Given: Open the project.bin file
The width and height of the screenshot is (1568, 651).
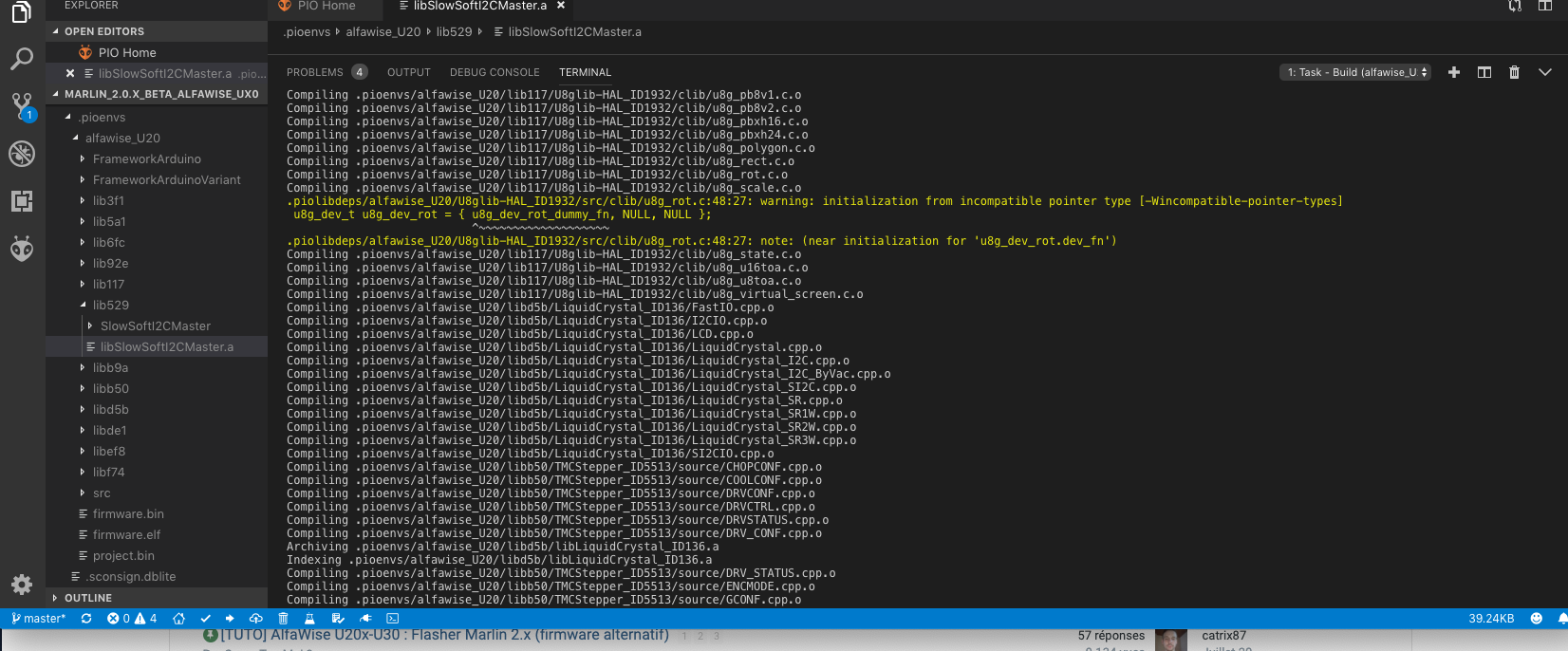Looking at the screenshot, I should [157, 555].
